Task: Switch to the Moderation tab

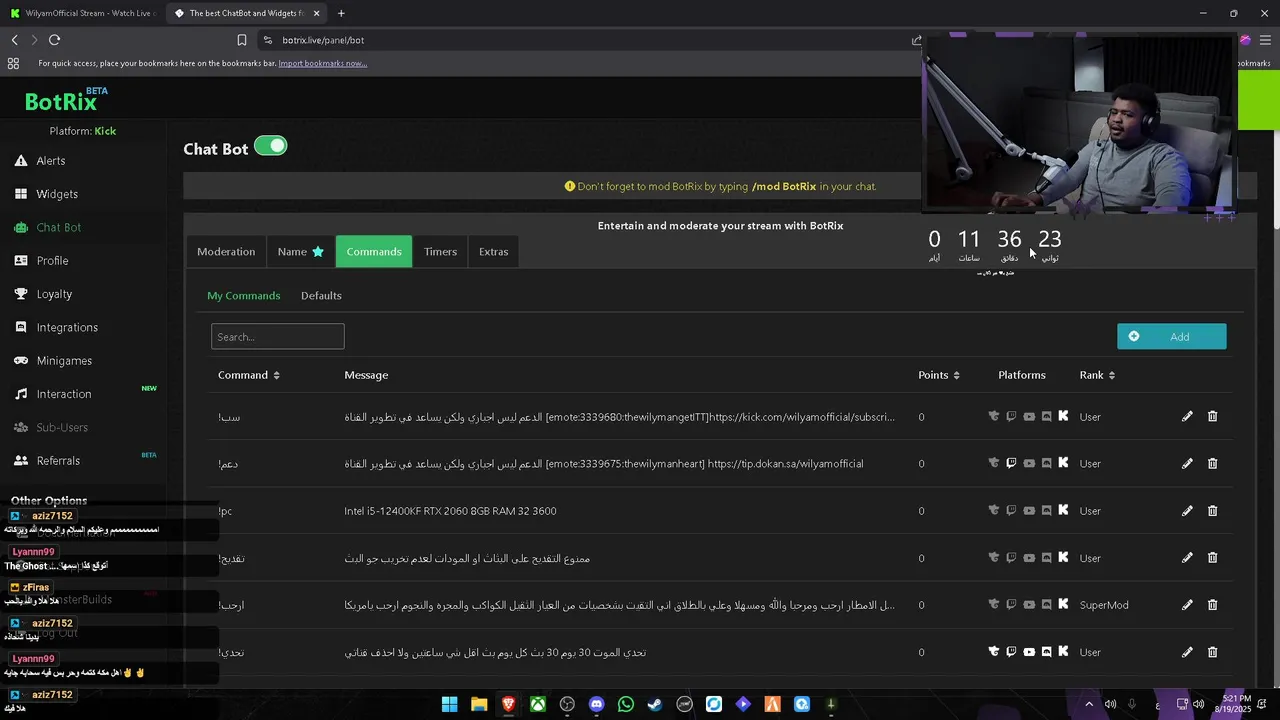Action: 226,252
